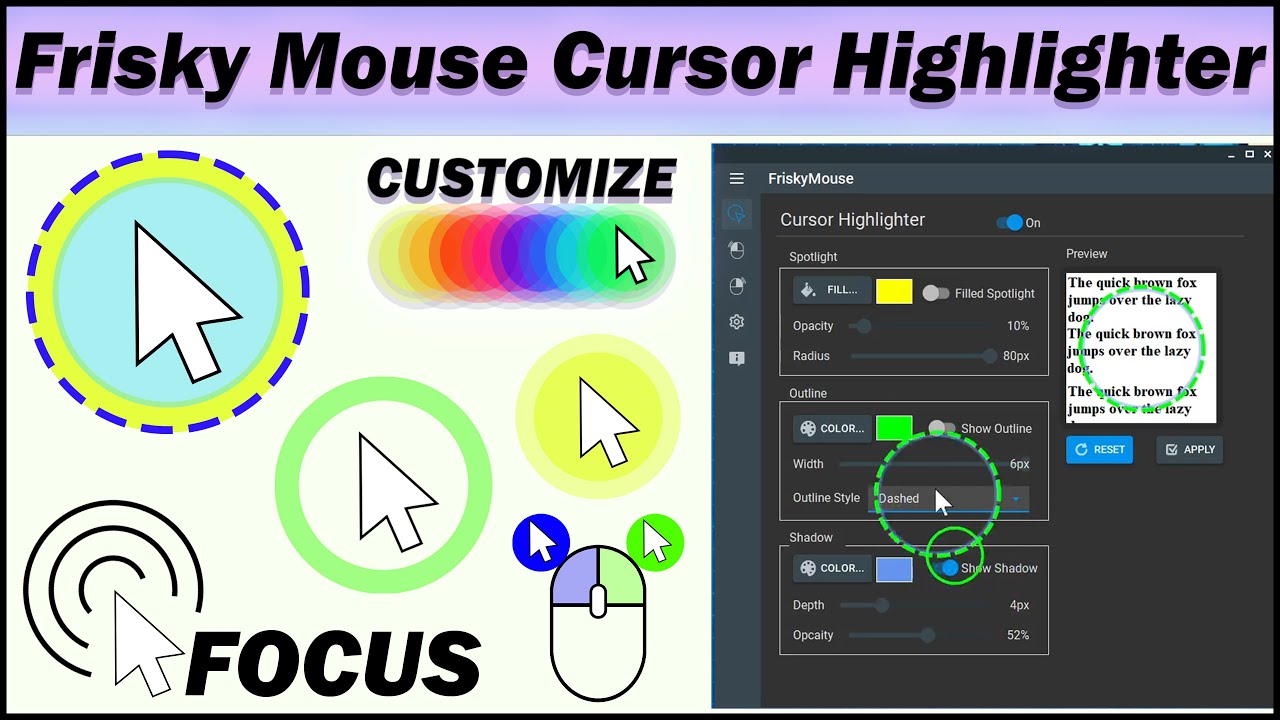Open the info/about sidebar icon
The height and width of the screenshot is (720, 1280).
[737, 358]
